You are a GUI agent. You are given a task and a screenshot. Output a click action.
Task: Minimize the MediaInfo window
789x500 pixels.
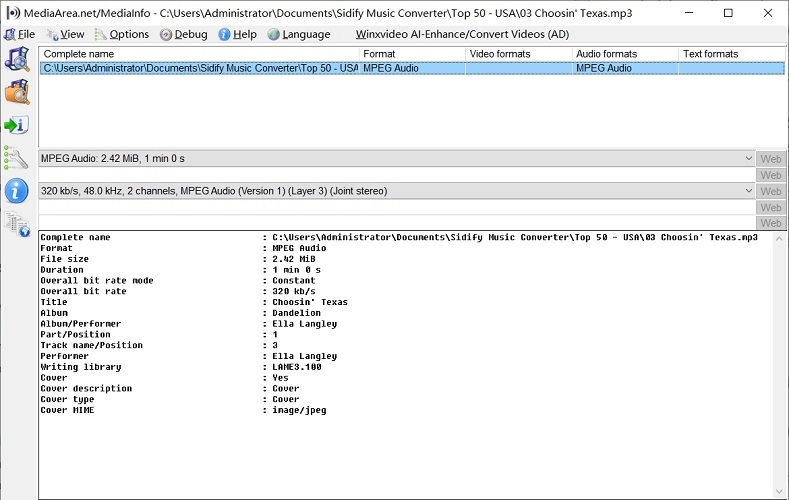point(689,13)
